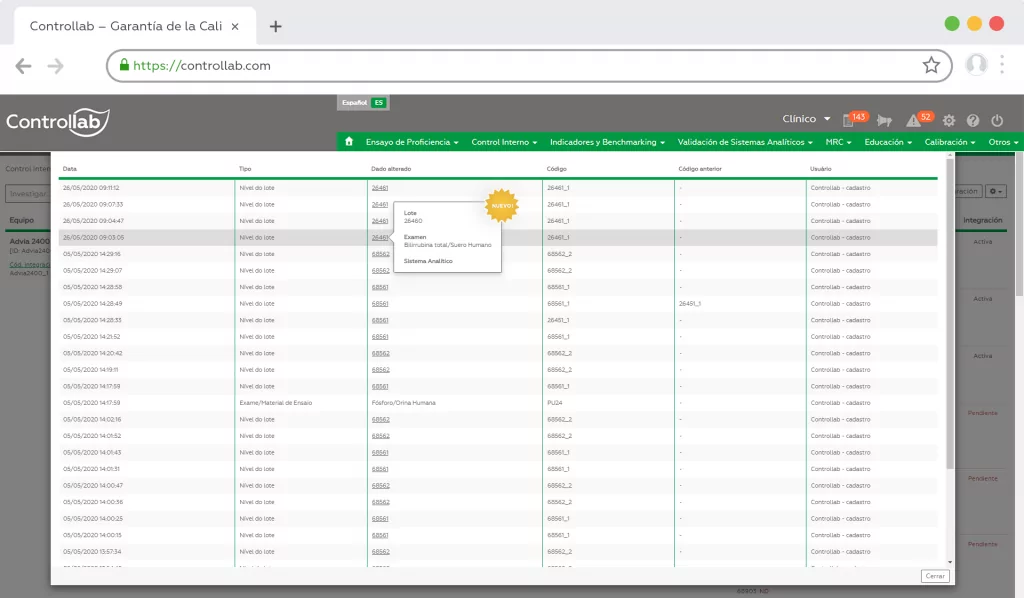Click the browser profile avatar icon
Image resolution: width=1024 pixels, height=598 pixels.
point(976,65)
